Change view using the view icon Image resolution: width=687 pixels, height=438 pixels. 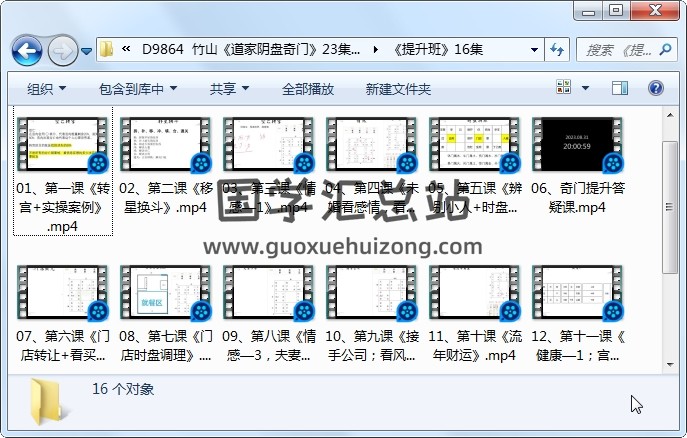pyautogui.click(x=563, y=87)
